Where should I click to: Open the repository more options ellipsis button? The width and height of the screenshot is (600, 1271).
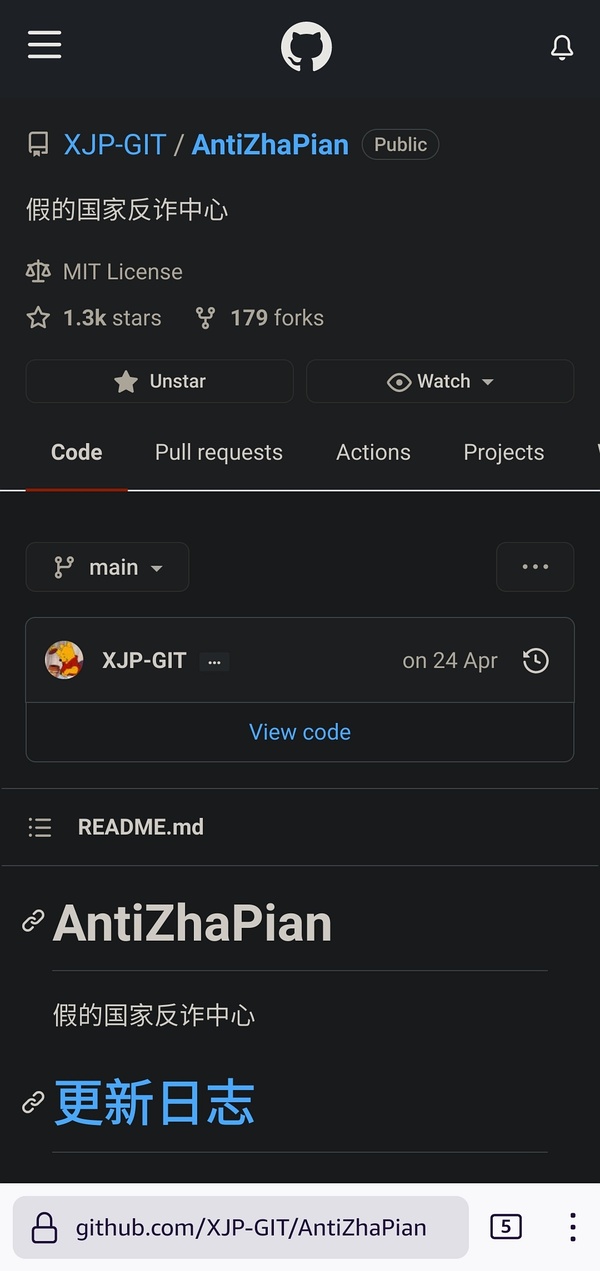(x=535, y=567)
